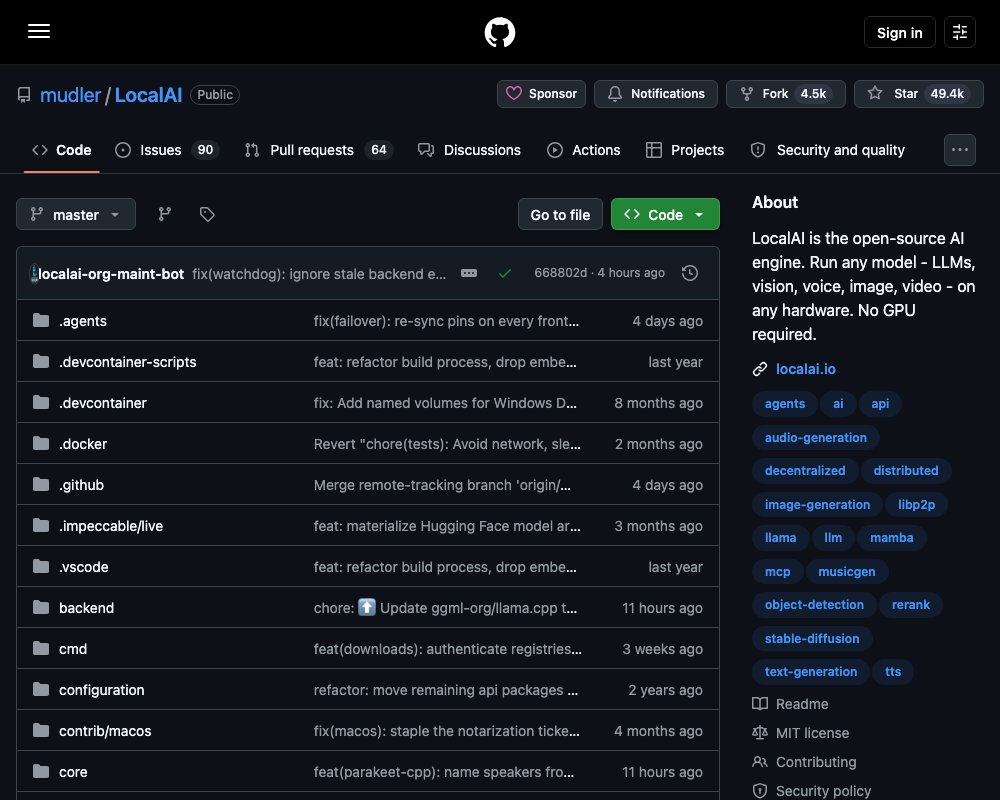
Task: Click the audio-generation topic tag
Action: [x=816, y=437]
